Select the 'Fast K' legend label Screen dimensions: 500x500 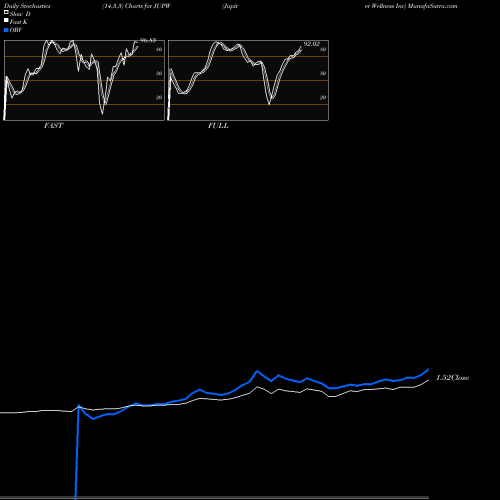pos(18,22)
